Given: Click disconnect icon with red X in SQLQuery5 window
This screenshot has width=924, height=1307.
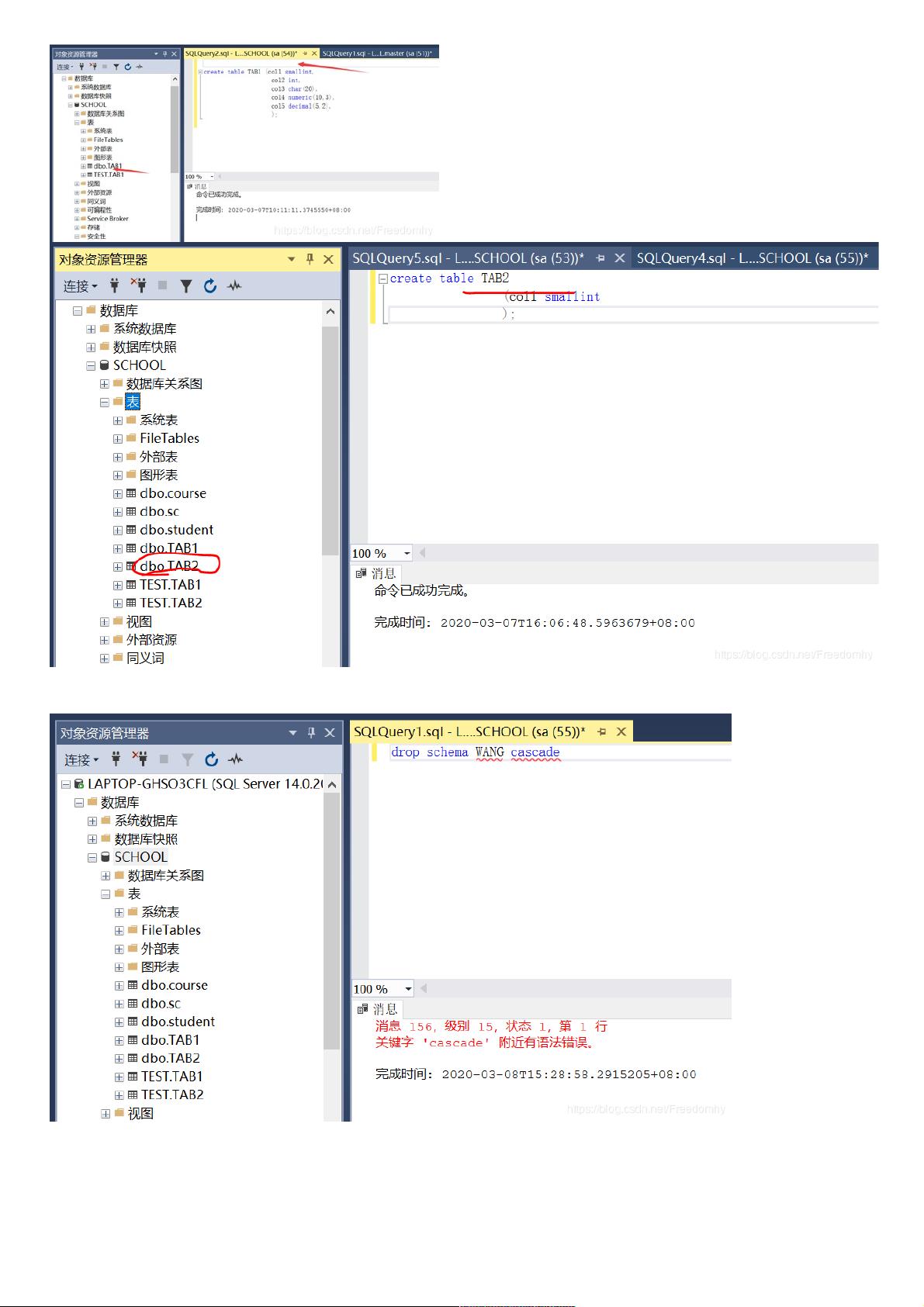Looking at the screenshot, I should (x=139, y=285).
